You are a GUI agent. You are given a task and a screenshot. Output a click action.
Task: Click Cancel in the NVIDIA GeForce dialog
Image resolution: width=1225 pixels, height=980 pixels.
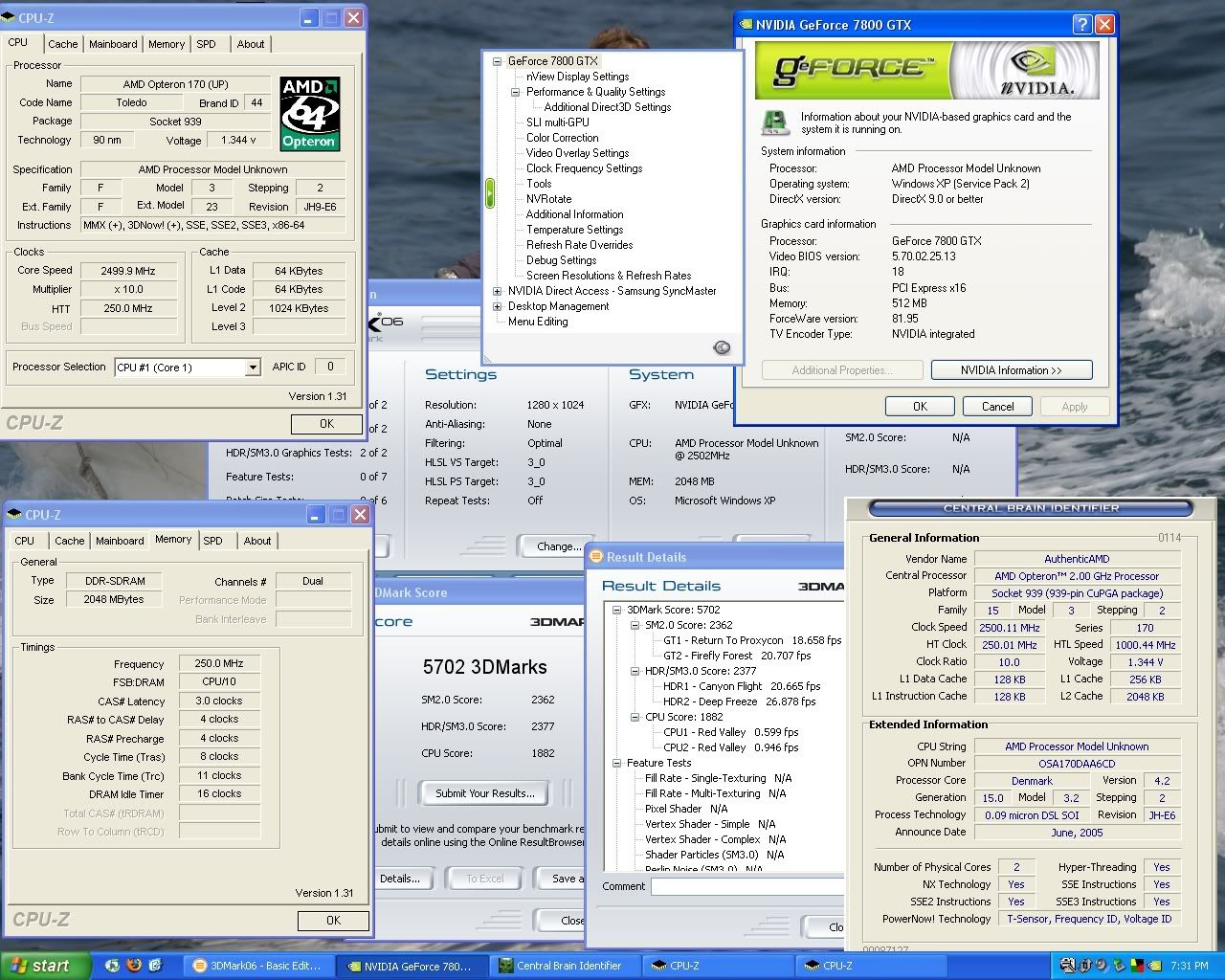[x=997, y=407]
